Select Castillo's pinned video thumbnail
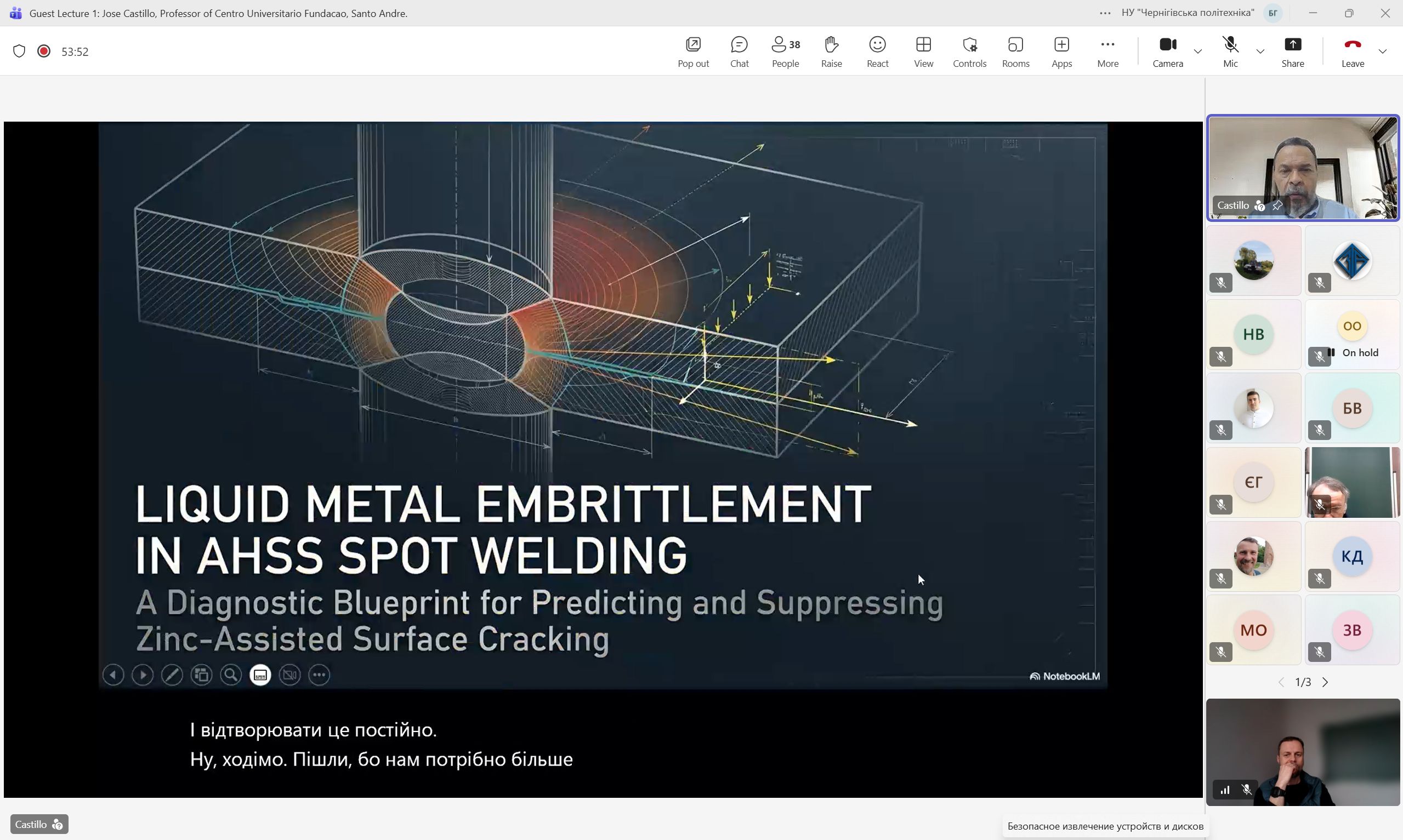The image size is (1403, 840). [1302, 168]
